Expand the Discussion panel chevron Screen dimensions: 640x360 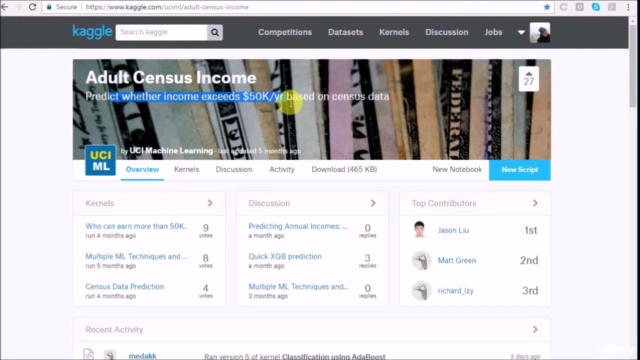pos(373,203)
